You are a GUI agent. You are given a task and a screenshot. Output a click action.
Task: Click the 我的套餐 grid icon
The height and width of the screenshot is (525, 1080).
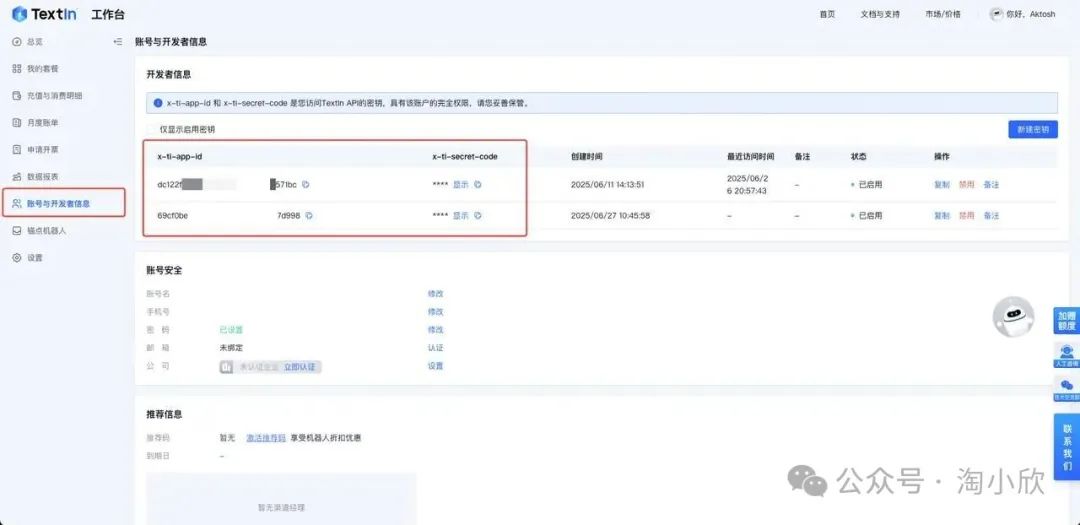click(17, 69)
